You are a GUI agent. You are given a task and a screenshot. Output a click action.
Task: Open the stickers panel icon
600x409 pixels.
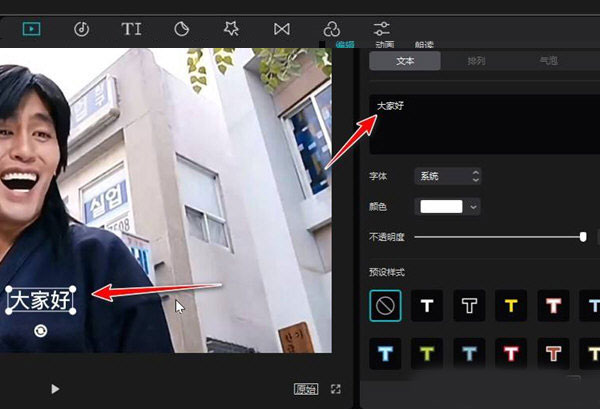tap(182, 29)
